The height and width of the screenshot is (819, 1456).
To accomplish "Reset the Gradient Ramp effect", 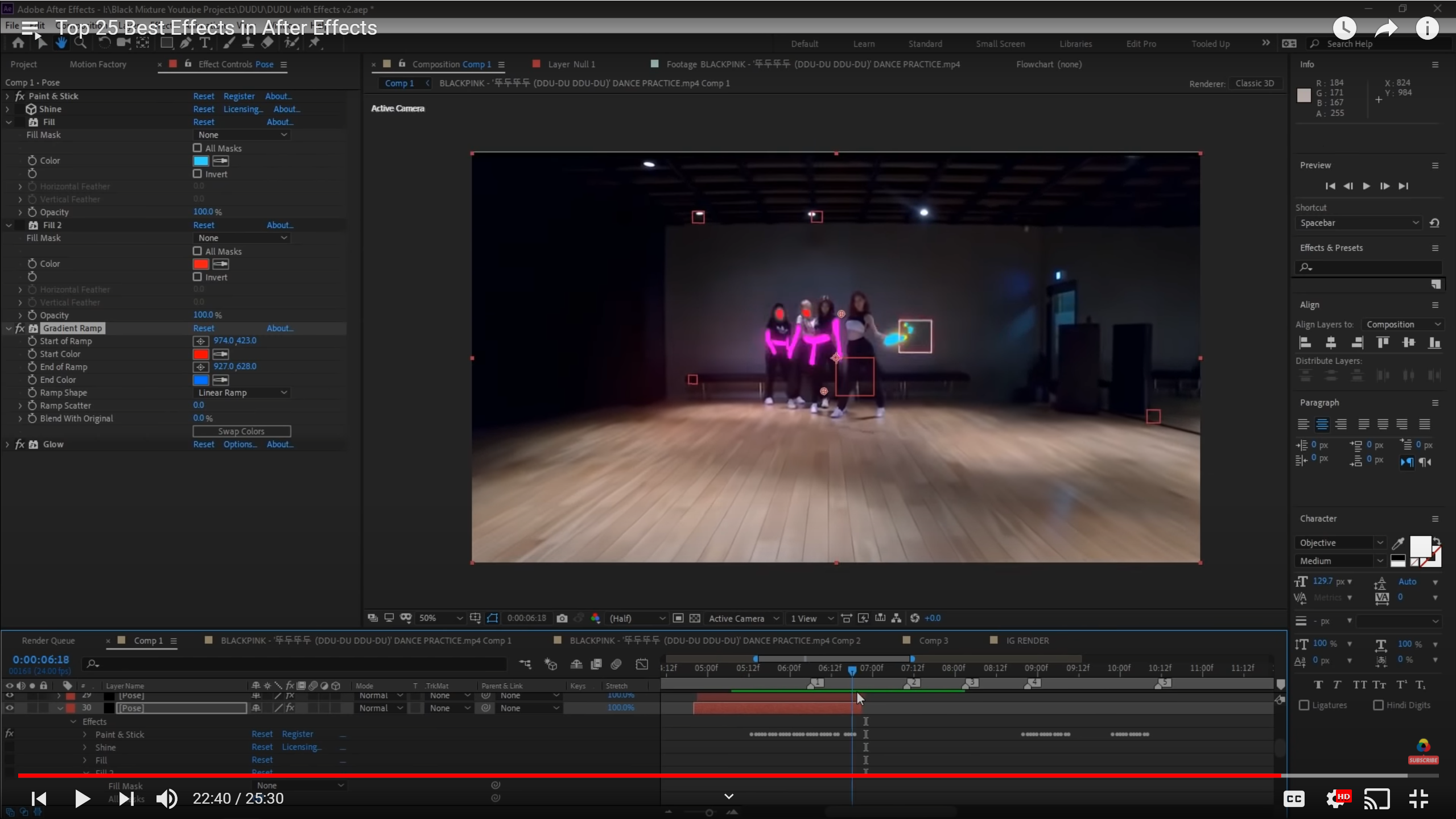I will tap(203, 328).
